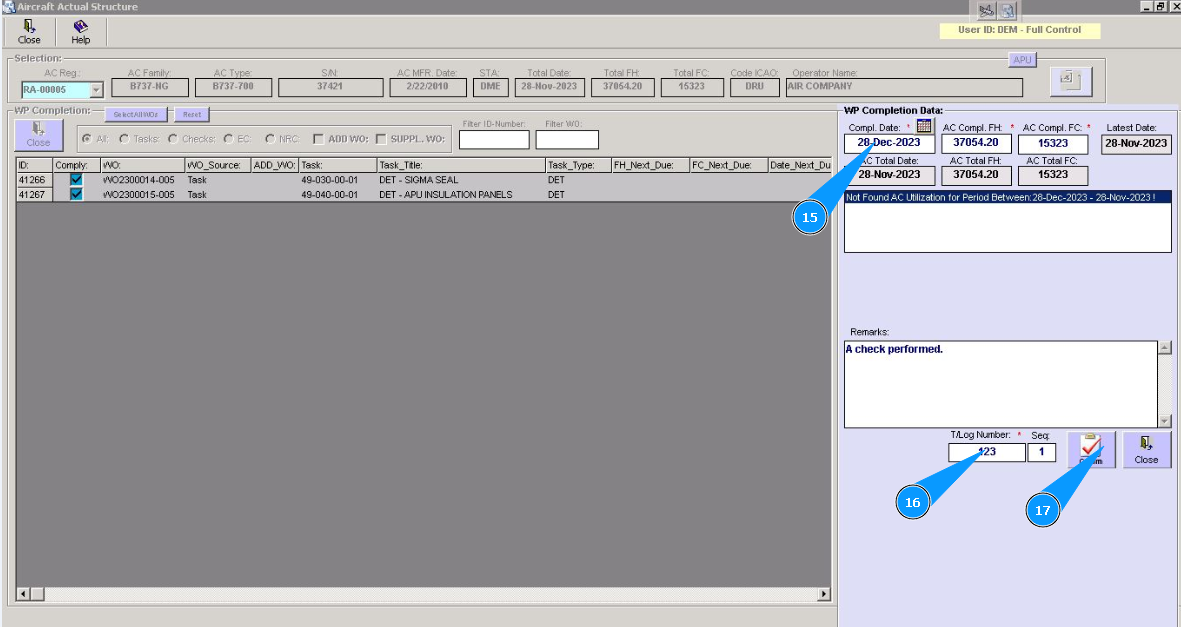This screenshot has width=1181, height=633.
Task: Click the WO column header
Action: coord(142,165)
